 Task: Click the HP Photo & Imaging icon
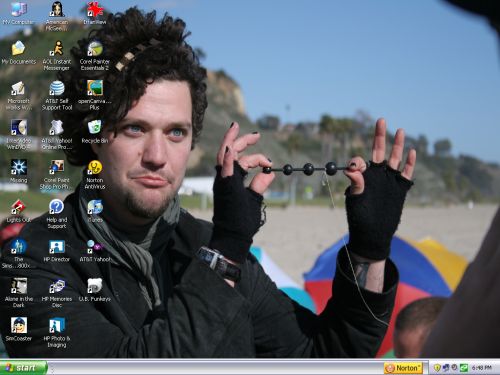pos(57,332)
